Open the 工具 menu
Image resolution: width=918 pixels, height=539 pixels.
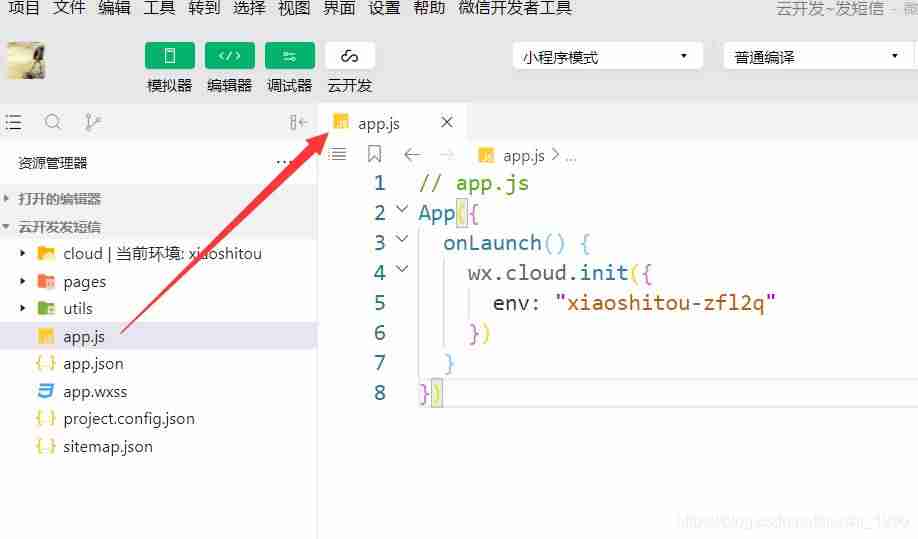[159, 8]
